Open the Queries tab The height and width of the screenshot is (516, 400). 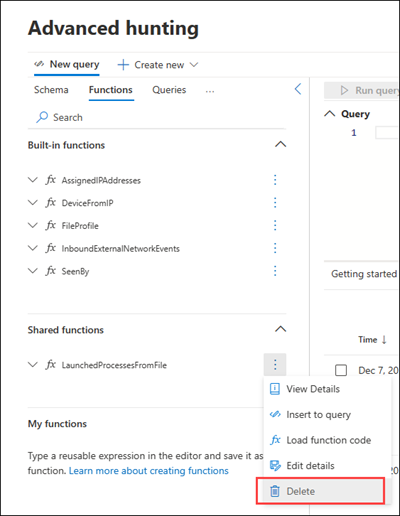tap(169, 90)
